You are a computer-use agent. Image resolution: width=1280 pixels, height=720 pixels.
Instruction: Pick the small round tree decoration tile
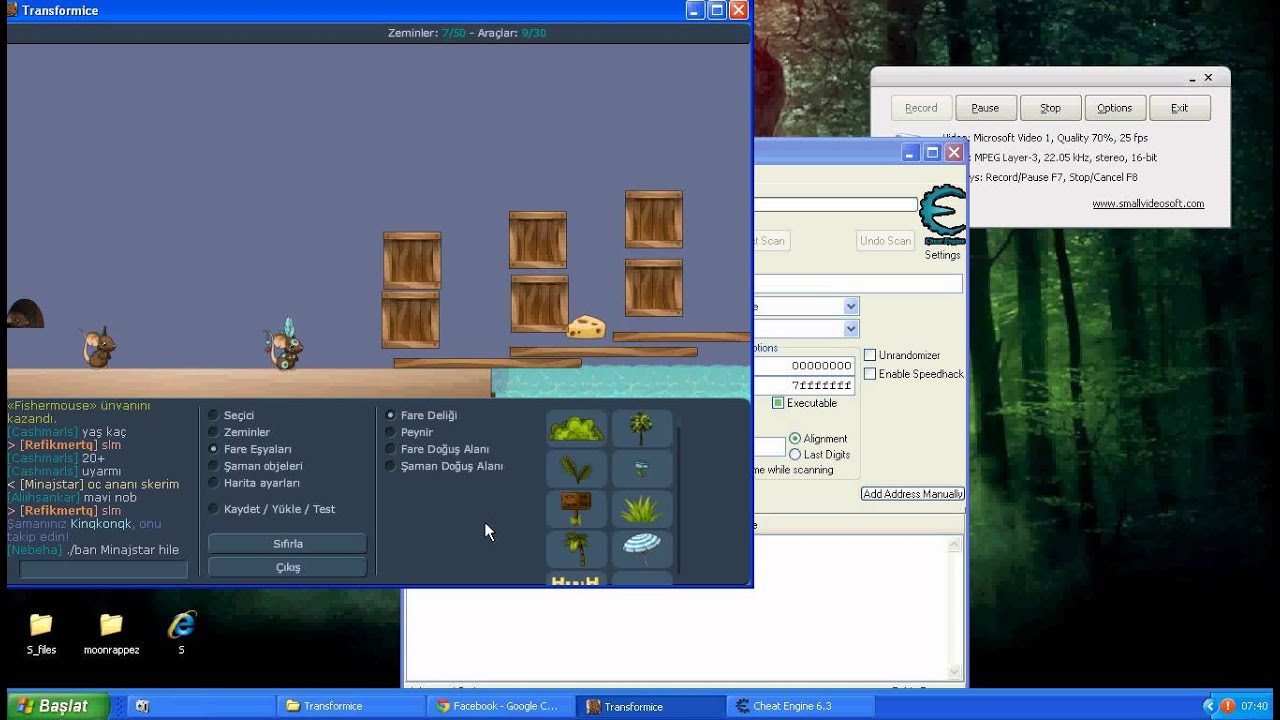(x=642, y=428)
